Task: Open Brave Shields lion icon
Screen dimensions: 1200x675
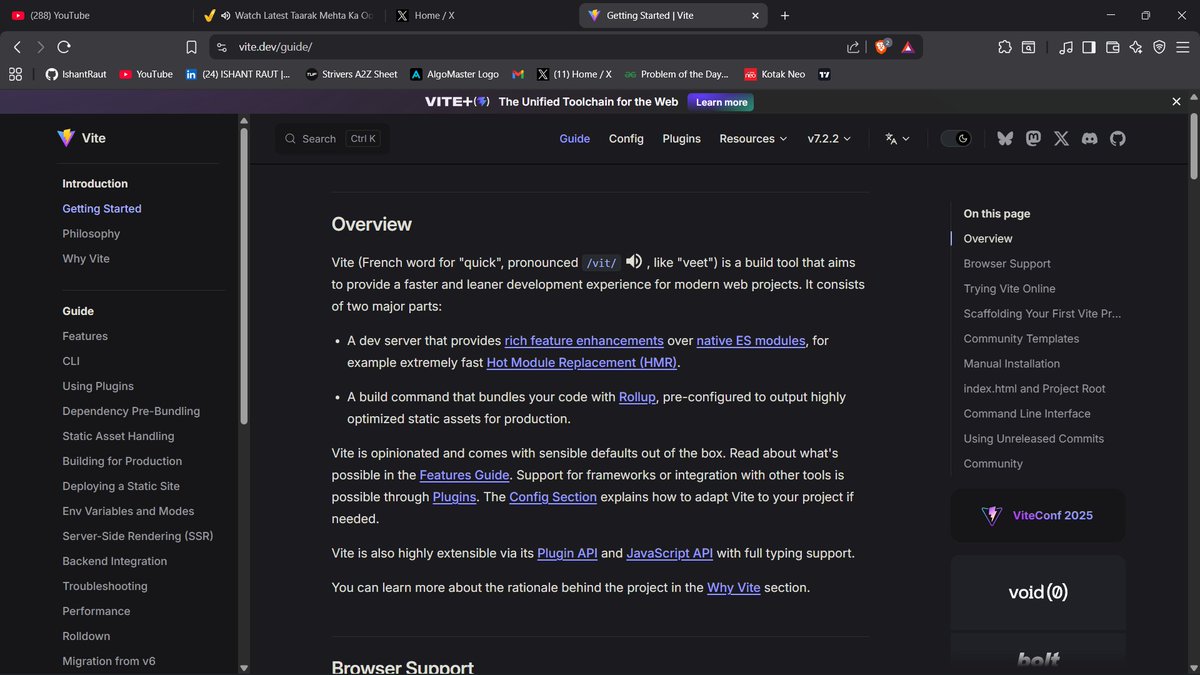Action: click(x=883, y=46)
